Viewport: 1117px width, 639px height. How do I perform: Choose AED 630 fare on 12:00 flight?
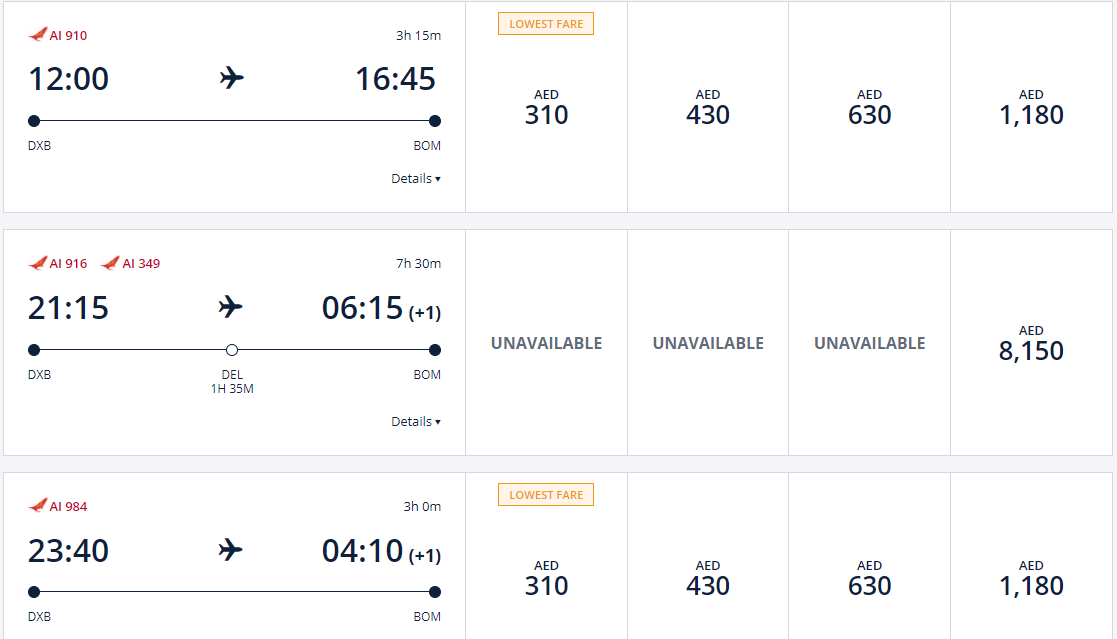[x=869, y=107]
